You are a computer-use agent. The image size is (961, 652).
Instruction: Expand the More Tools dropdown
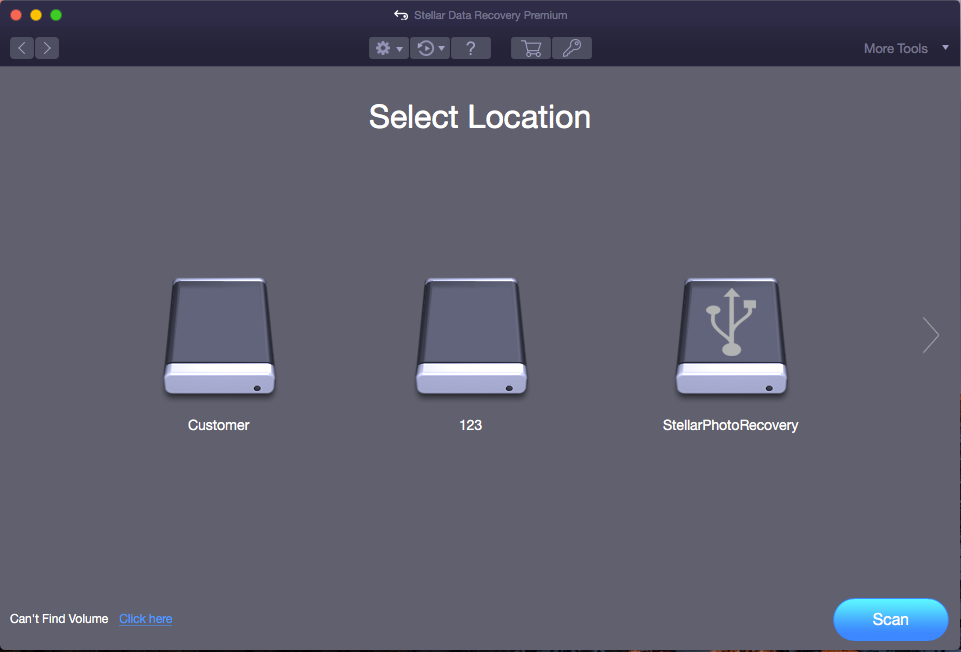[x=906, y=48]
